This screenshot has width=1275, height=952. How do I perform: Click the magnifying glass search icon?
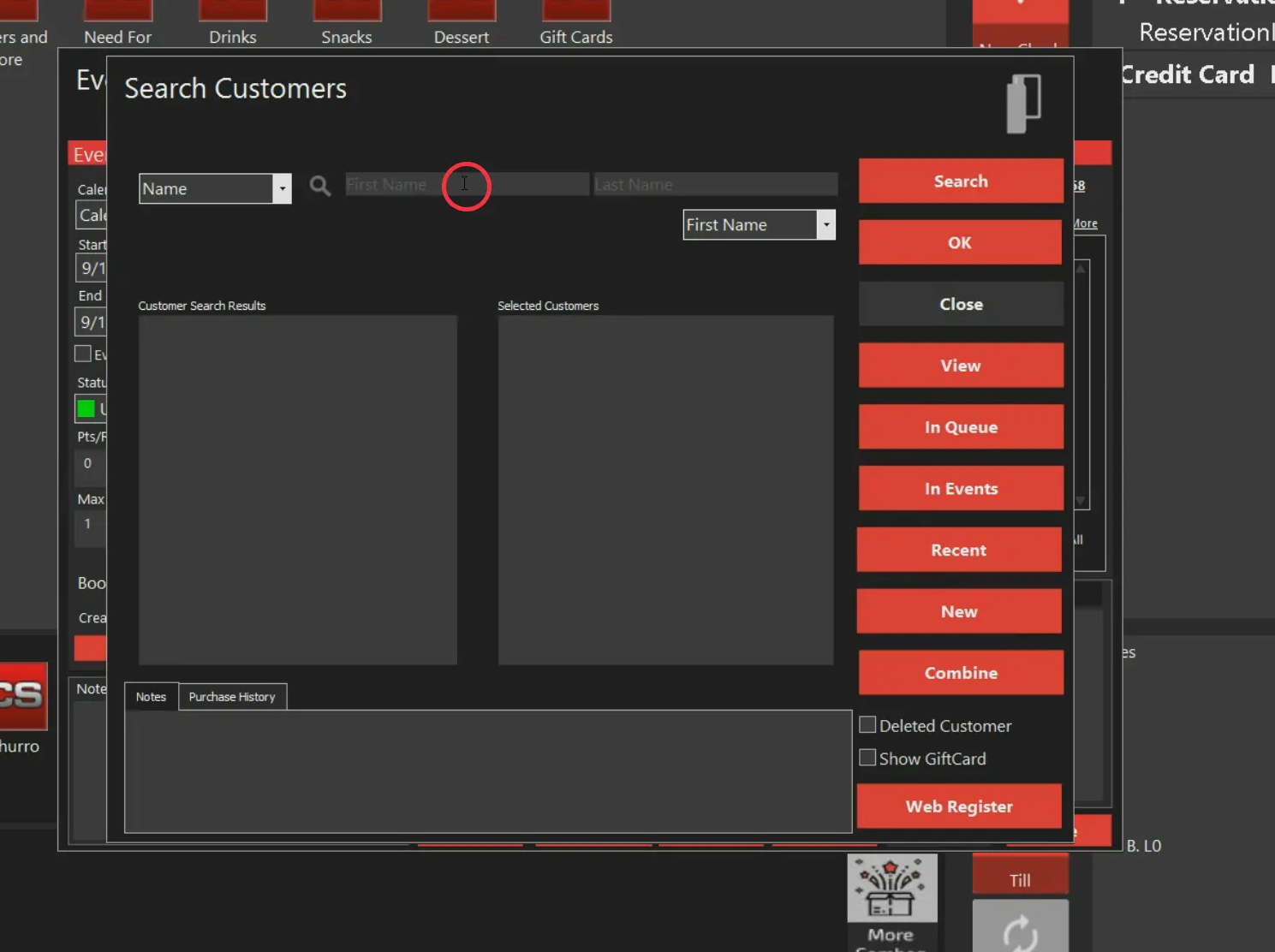[x=319, y=185]
